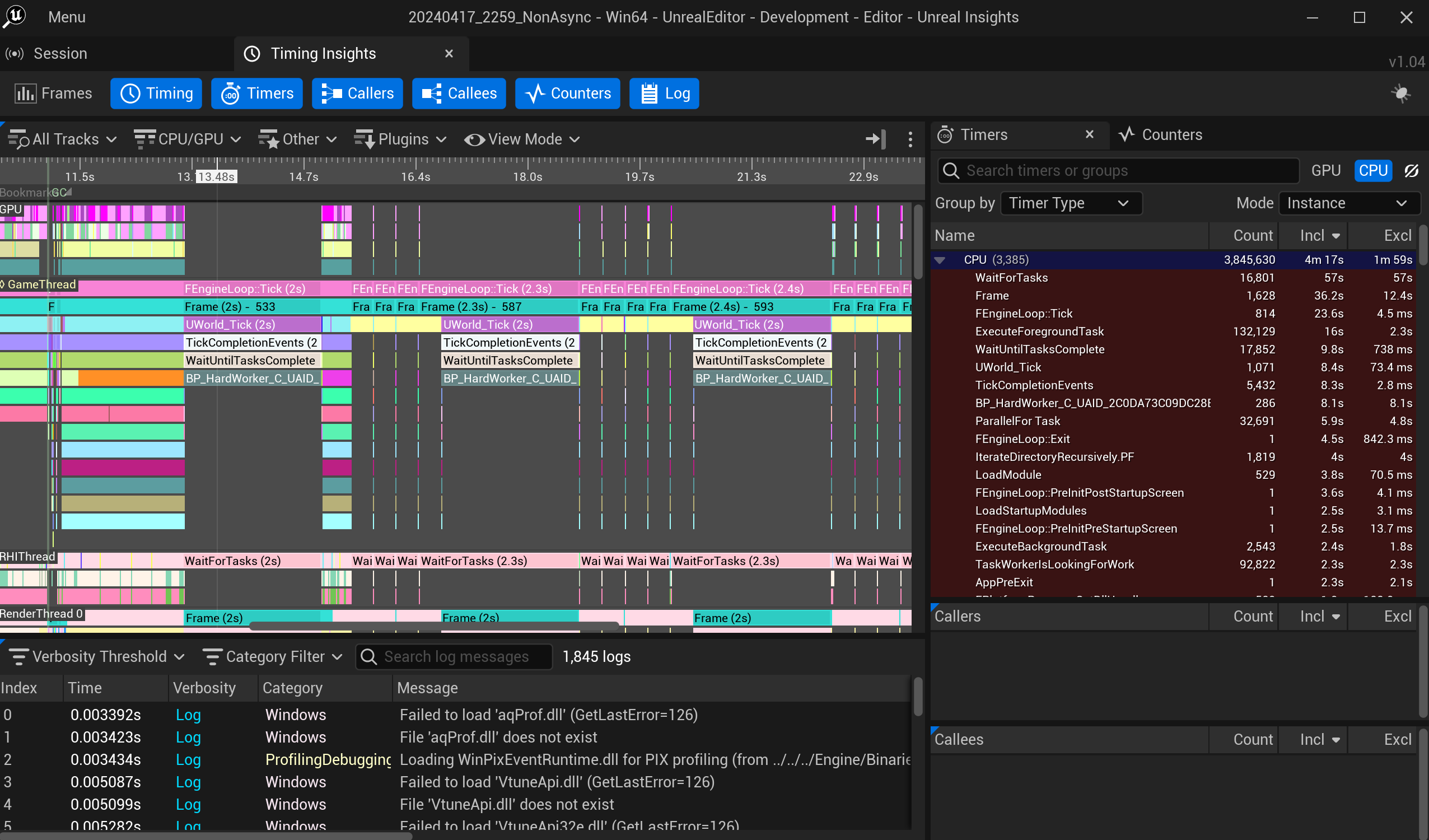Focus the Search timers or groups field

pos(1118,171)
